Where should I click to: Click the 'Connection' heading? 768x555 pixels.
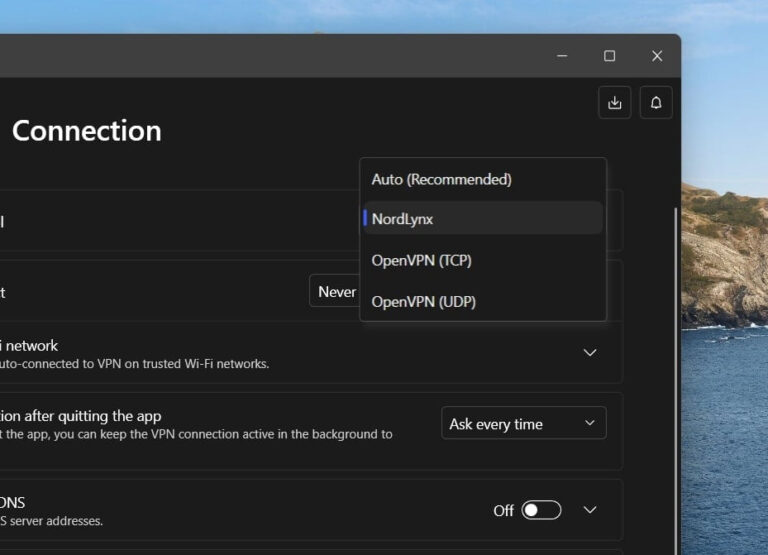click(87, 131)
